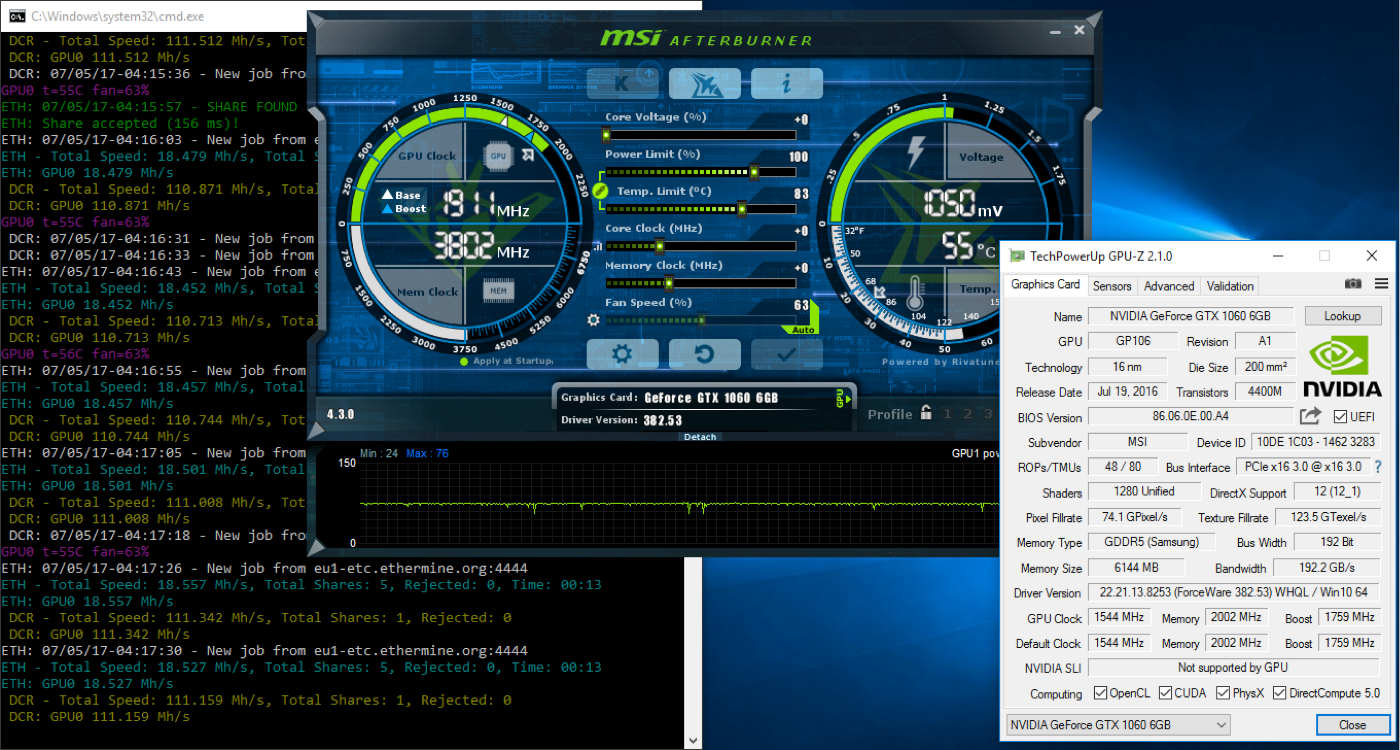The height and width of the screenshot is (750, 1400).
Task: Click the GPU-Z title bar app icon
Action: [1017, 256]
